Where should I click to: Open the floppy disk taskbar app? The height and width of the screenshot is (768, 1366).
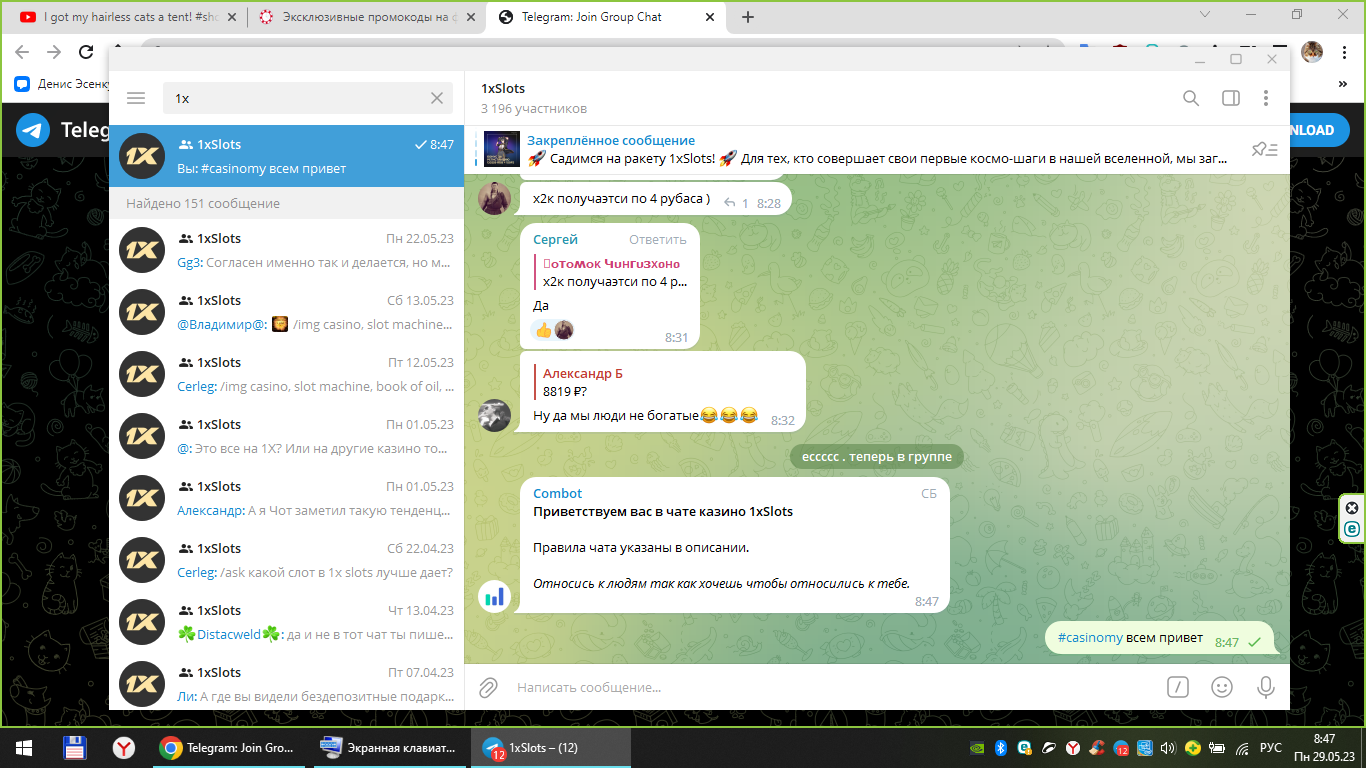pyautogui.click(x=74, y=747)
